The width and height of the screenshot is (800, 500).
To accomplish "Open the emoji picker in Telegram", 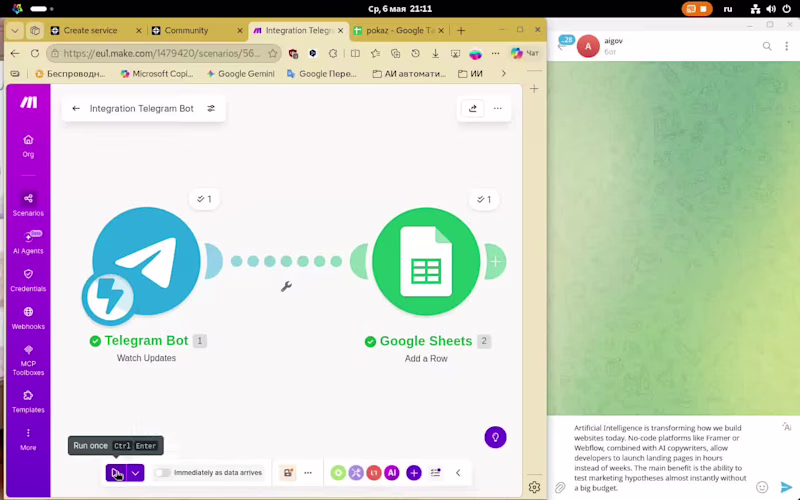I will point(762,487).
